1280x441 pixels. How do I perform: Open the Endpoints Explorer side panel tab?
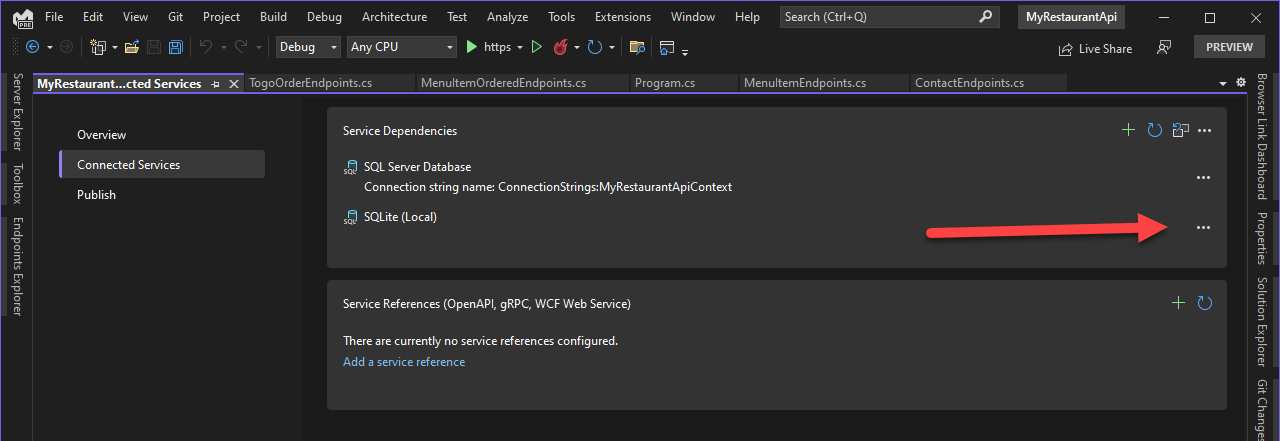point(17,266)
